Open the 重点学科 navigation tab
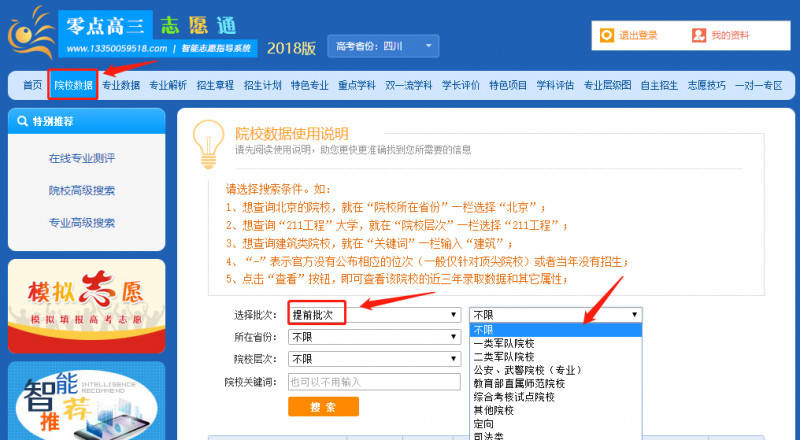Viewport: 800px width, 440px height. 357,85
